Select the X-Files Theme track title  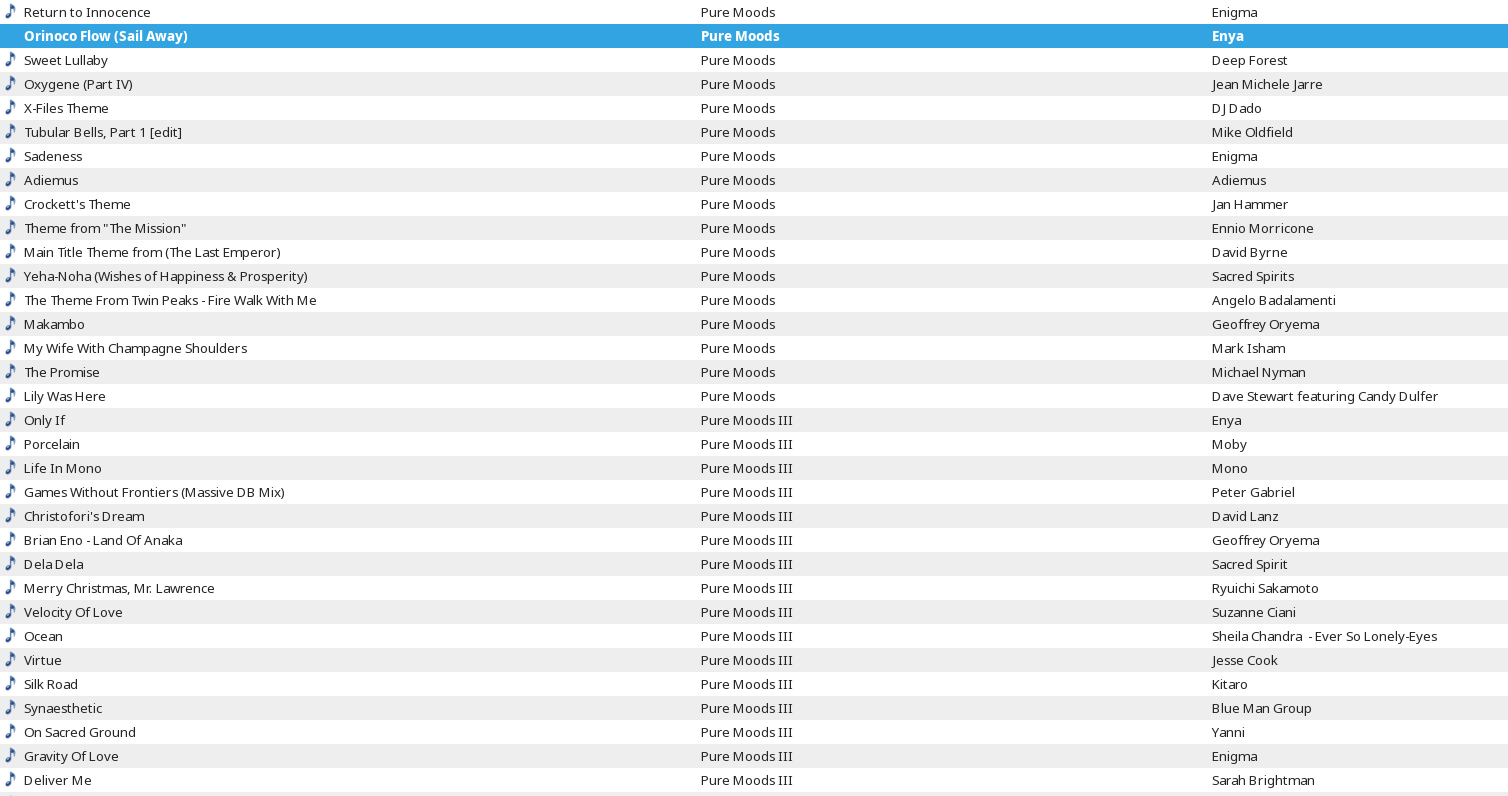(66, 108)
